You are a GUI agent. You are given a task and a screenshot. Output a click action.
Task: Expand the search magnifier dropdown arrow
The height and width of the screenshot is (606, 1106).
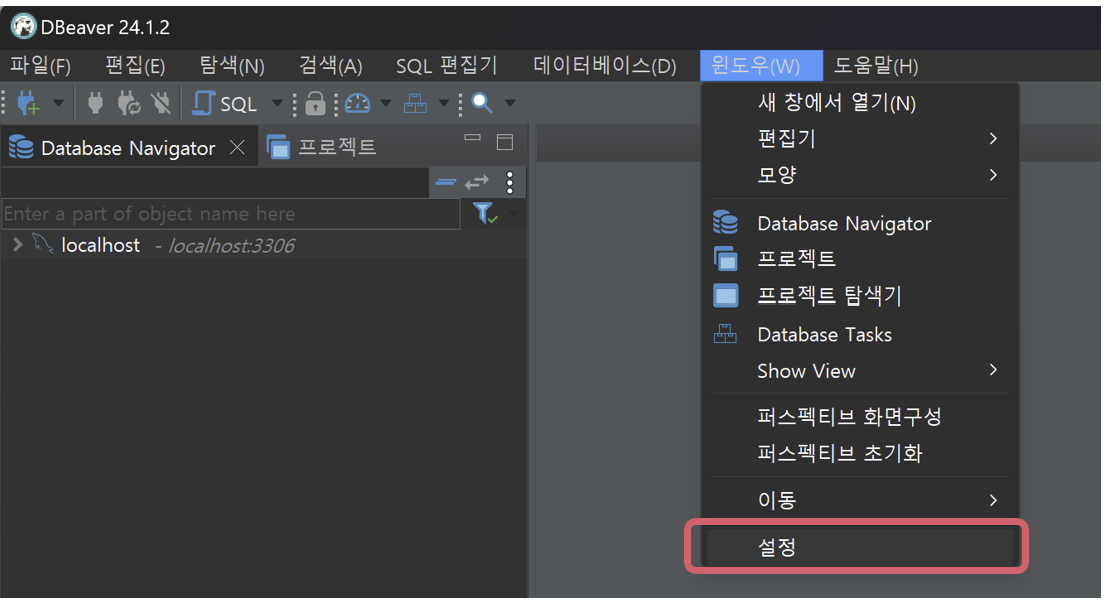pyautogui.click(x=510, y=103)
